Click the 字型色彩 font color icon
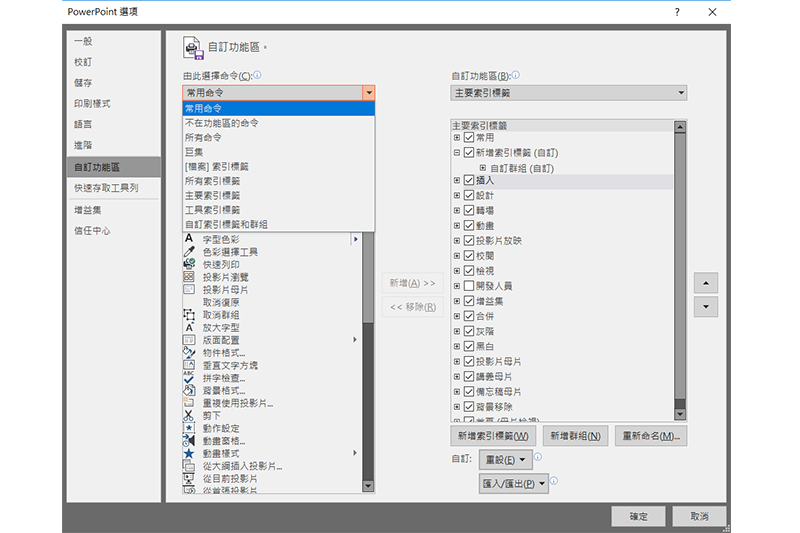Viewport: 800px width, 533px height. tap(189, 239)
